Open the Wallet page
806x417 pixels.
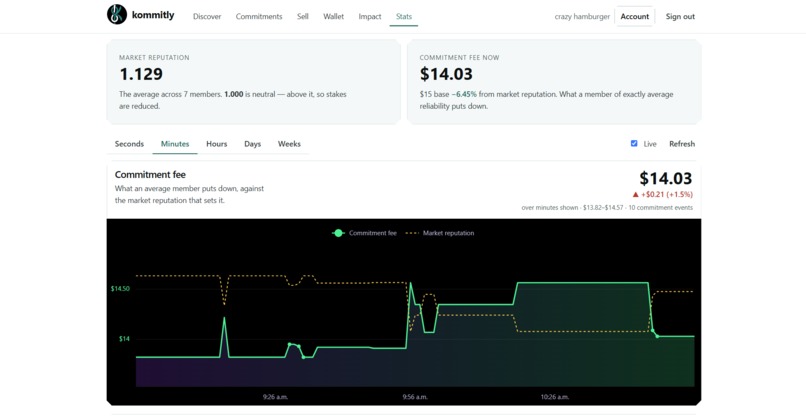pyautogui.click(x=334, y=16)
